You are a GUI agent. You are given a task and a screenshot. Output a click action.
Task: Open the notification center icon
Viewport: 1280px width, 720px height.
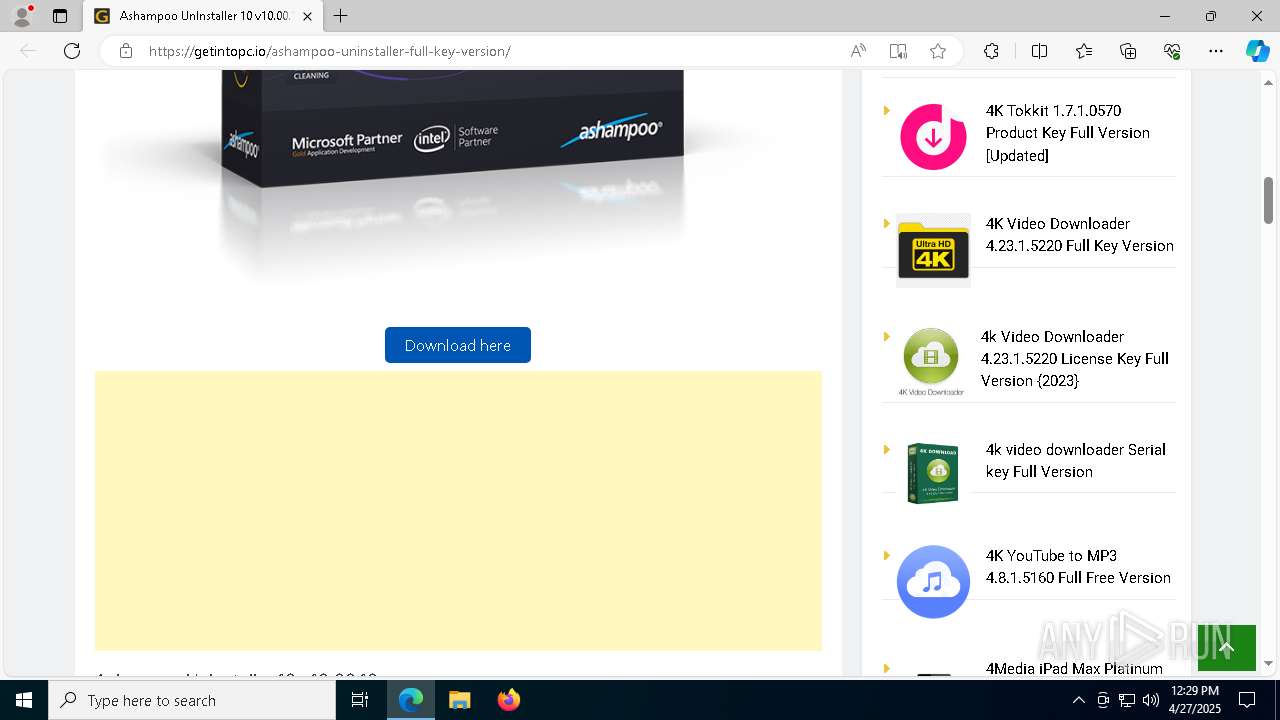pos(1247,700)
